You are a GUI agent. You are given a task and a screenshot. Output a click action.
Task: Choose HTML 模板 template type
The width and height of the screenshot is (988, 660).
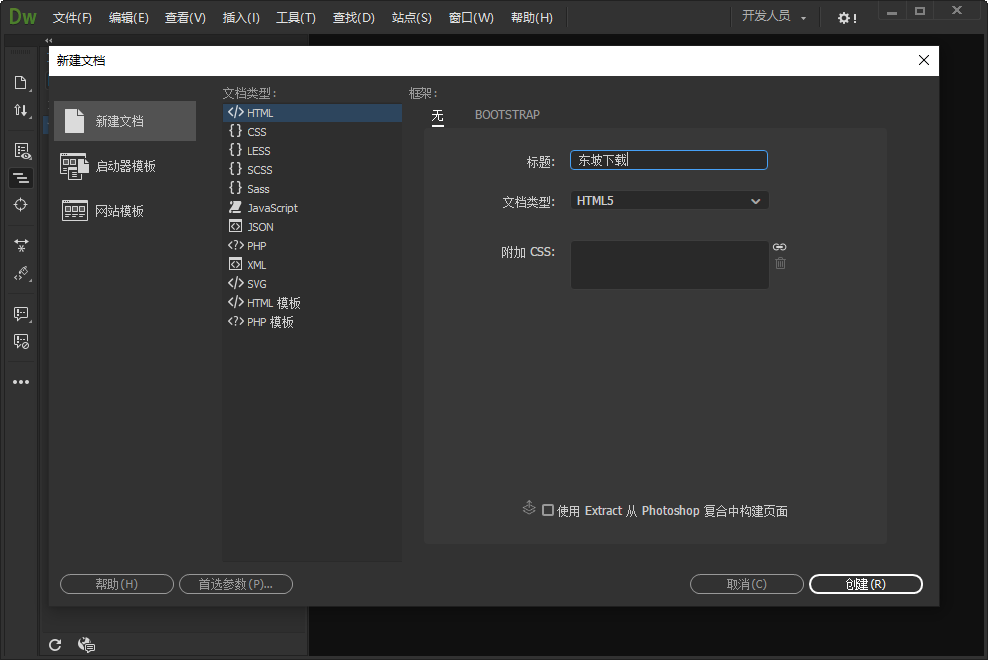click(x=312, y=303)
